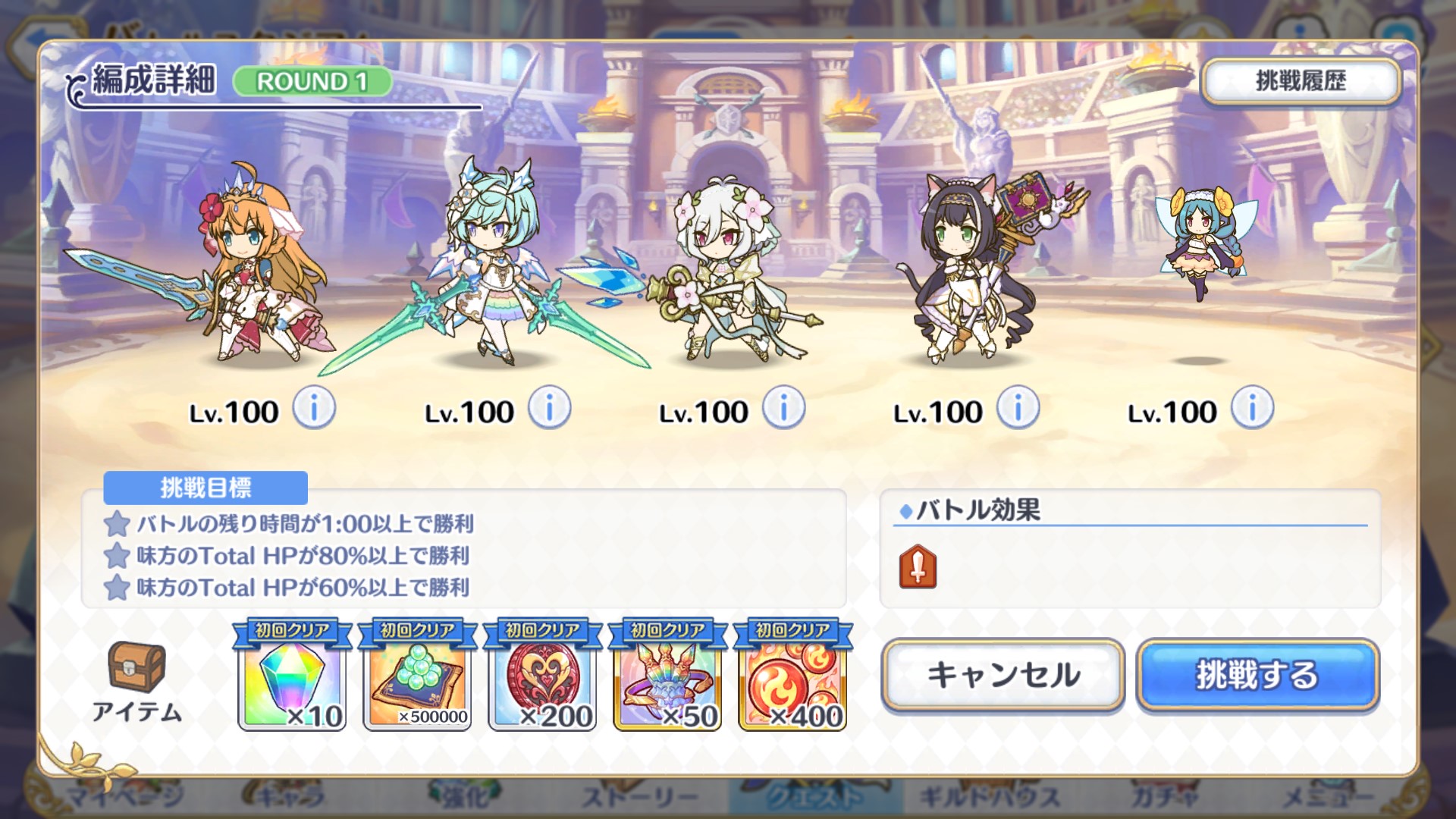Select the mana ×500000 reward
Screen dimensions: 1456x819
tap(417, 676)
